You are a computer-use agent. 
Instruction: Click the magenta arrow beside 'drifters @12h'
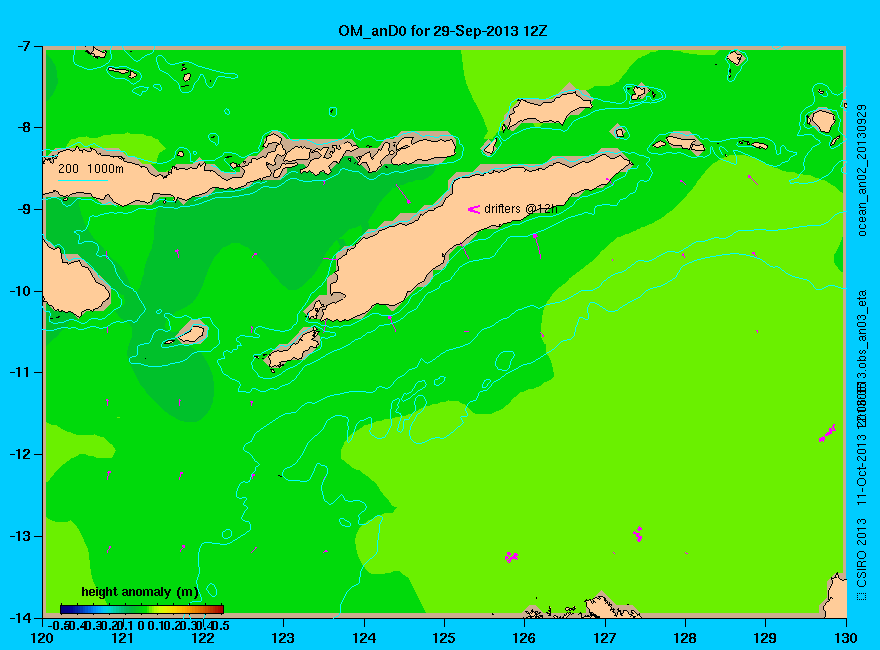[x=474, y=209]
